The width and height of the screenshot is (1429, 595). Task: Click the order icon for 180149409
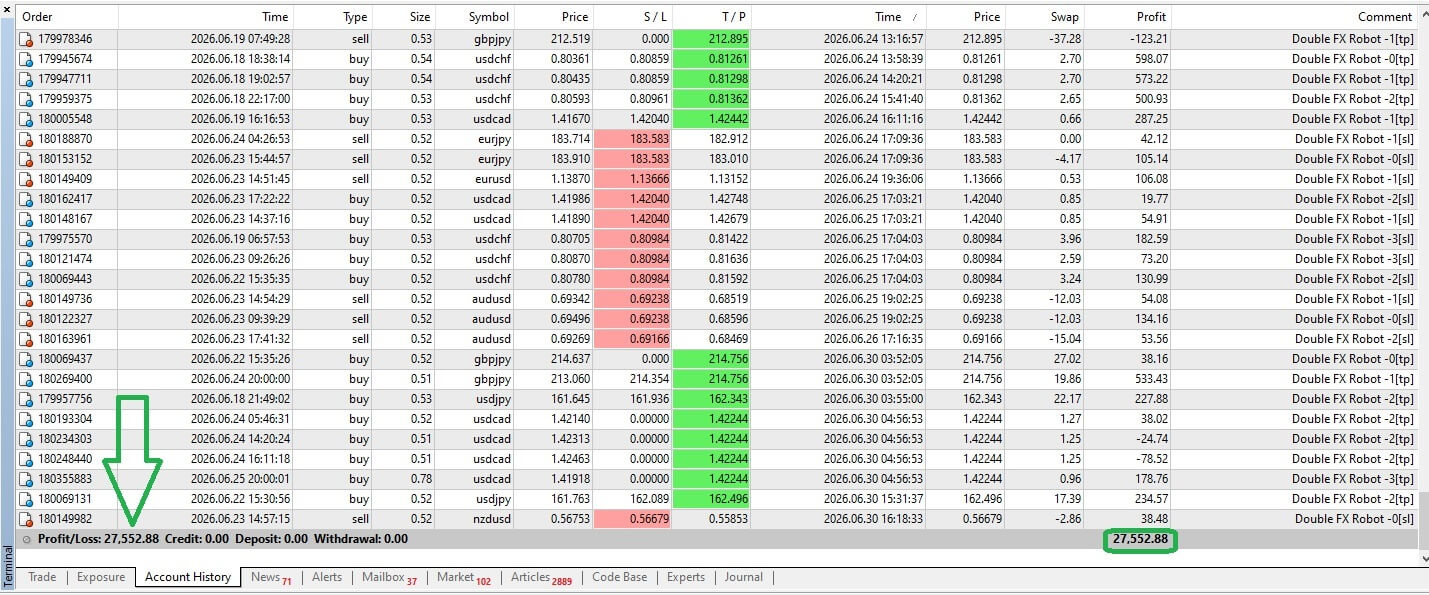coord(26,179)
